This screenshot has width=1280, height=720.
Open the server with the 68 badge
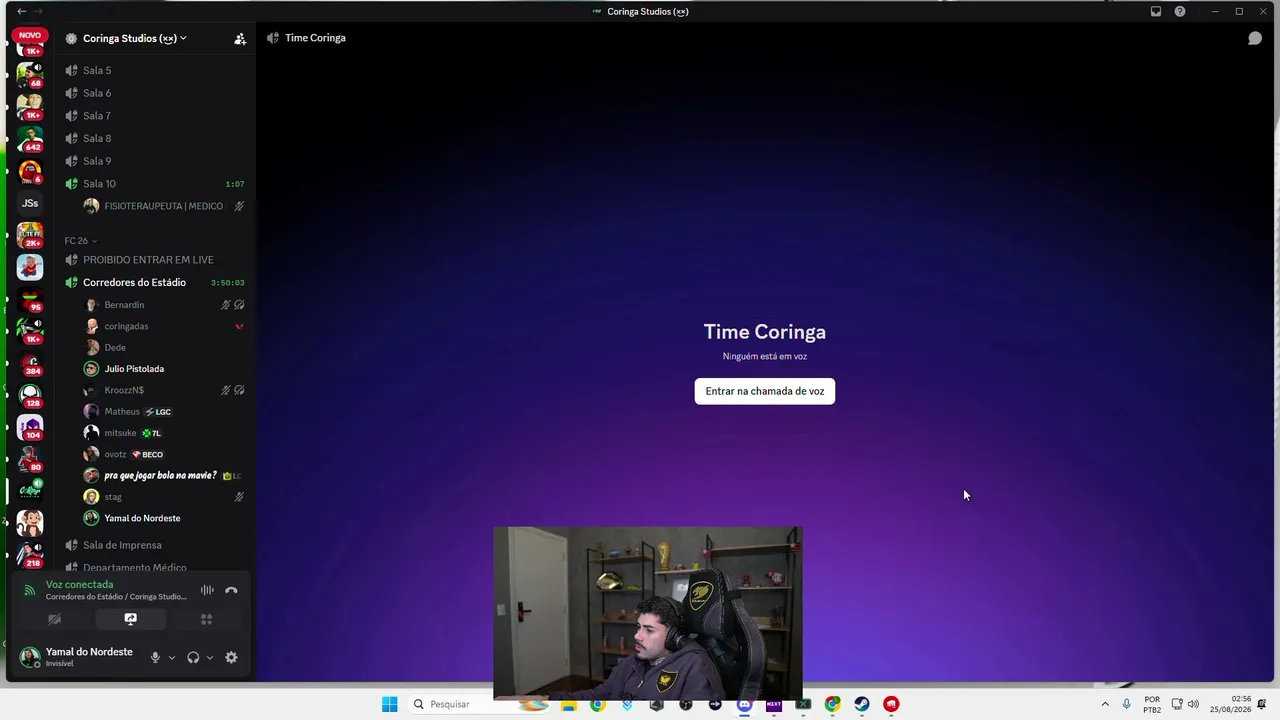point(30,75)
